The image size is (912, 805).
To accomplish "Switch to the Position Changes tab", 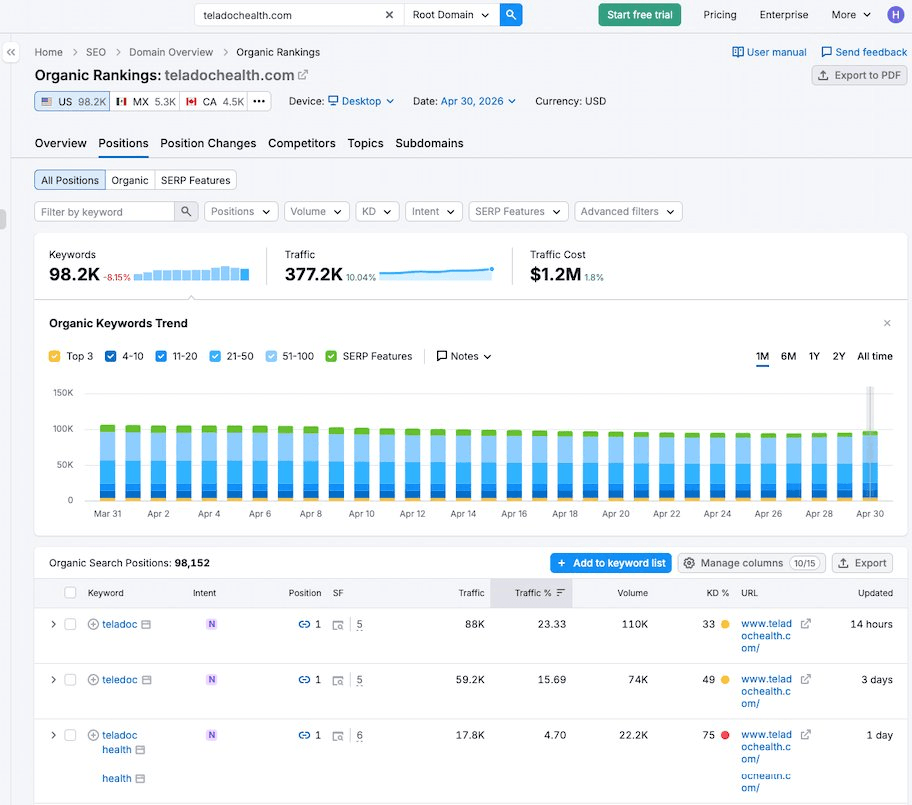I will pyautogui.click(x=208, y=143).
